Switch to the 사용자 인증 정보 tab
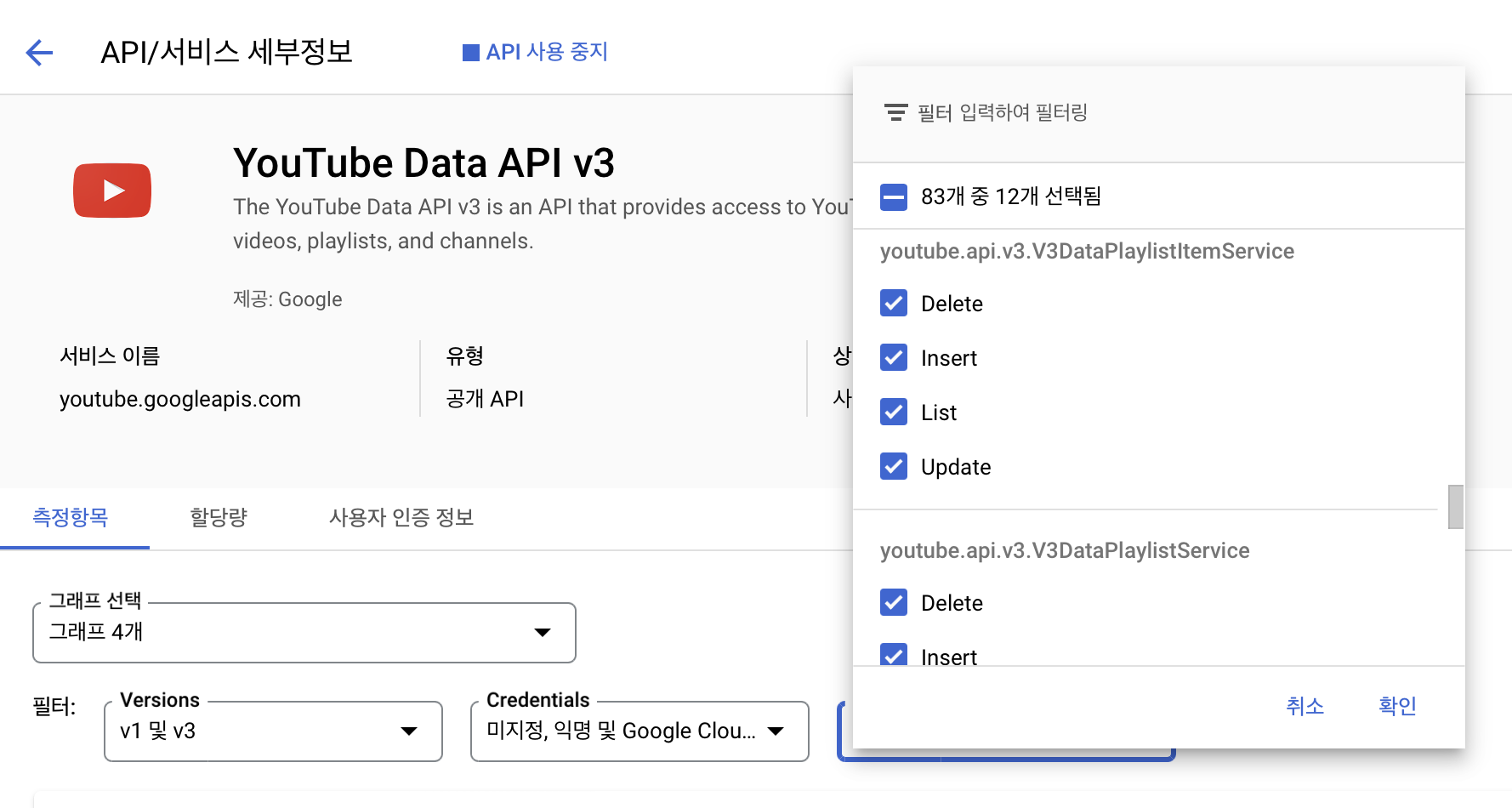Image resolution: width=1512 pixels, height=808 pixels. 401,517
